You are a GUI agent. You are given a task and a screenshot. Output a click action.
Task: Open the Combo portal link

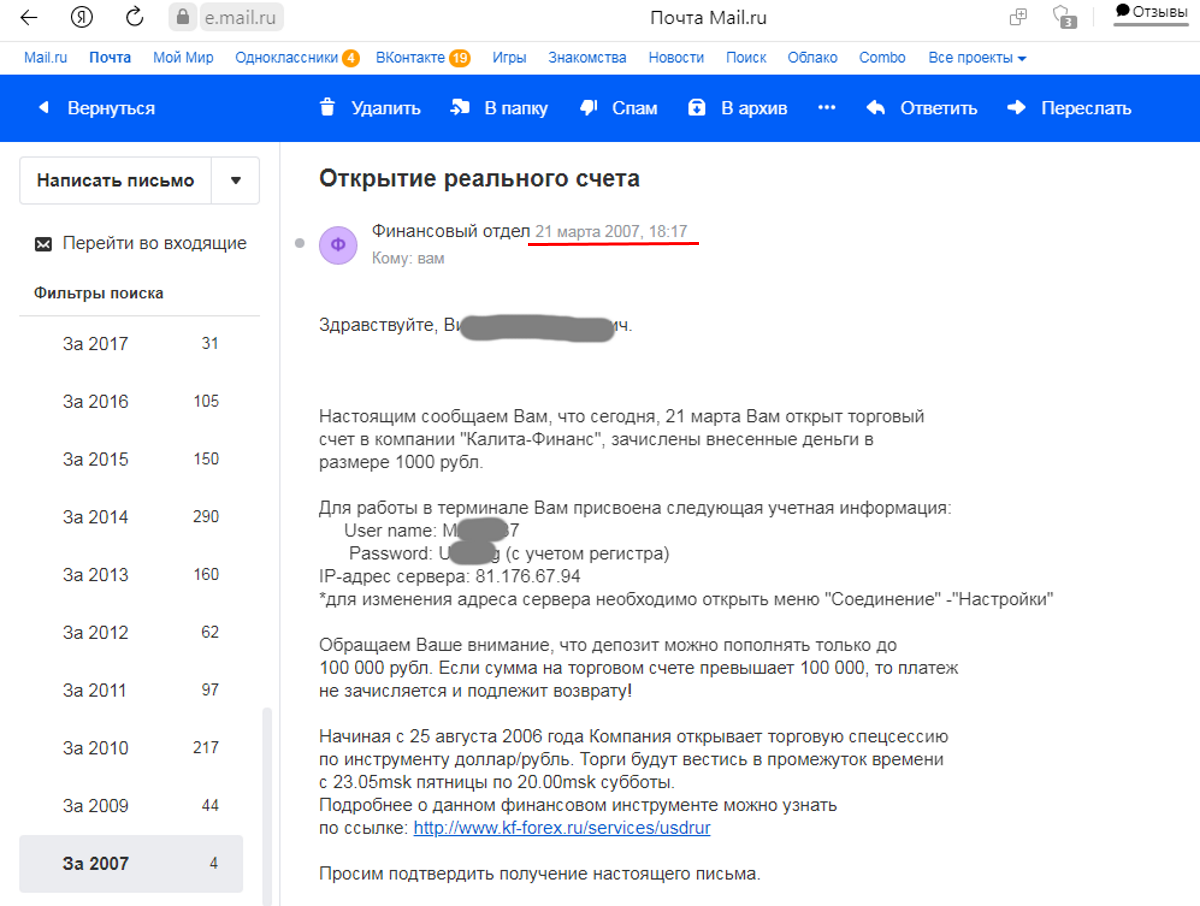882,58
